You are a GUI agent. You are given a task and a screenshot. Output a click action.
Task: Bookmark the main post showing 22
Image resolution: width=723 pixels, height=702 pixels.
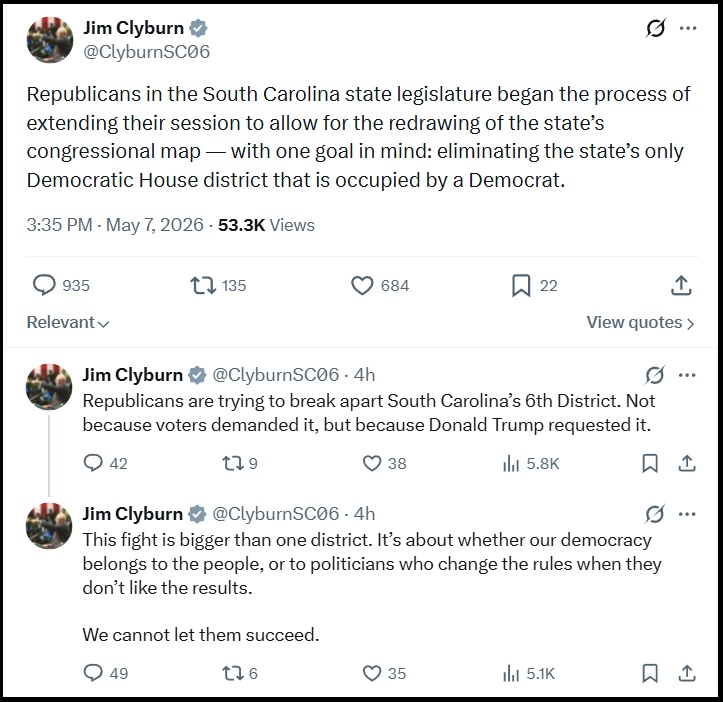click(534, 285)
